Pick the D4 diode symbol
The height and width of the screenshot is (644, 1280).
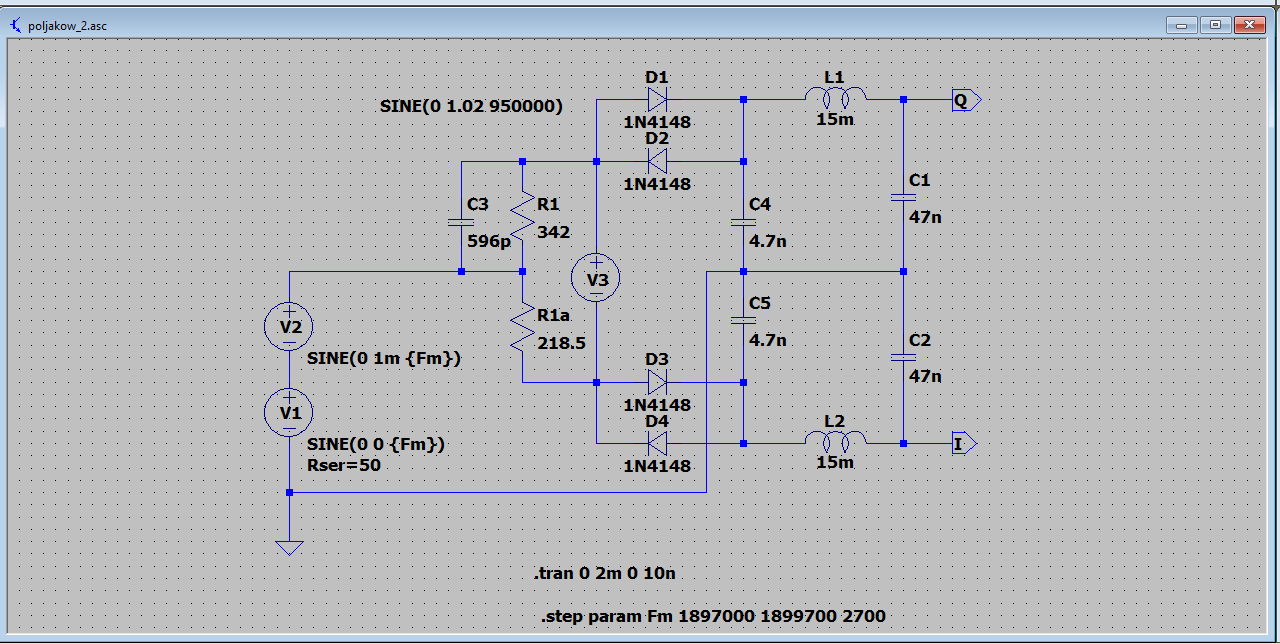(x=657, y=443)
